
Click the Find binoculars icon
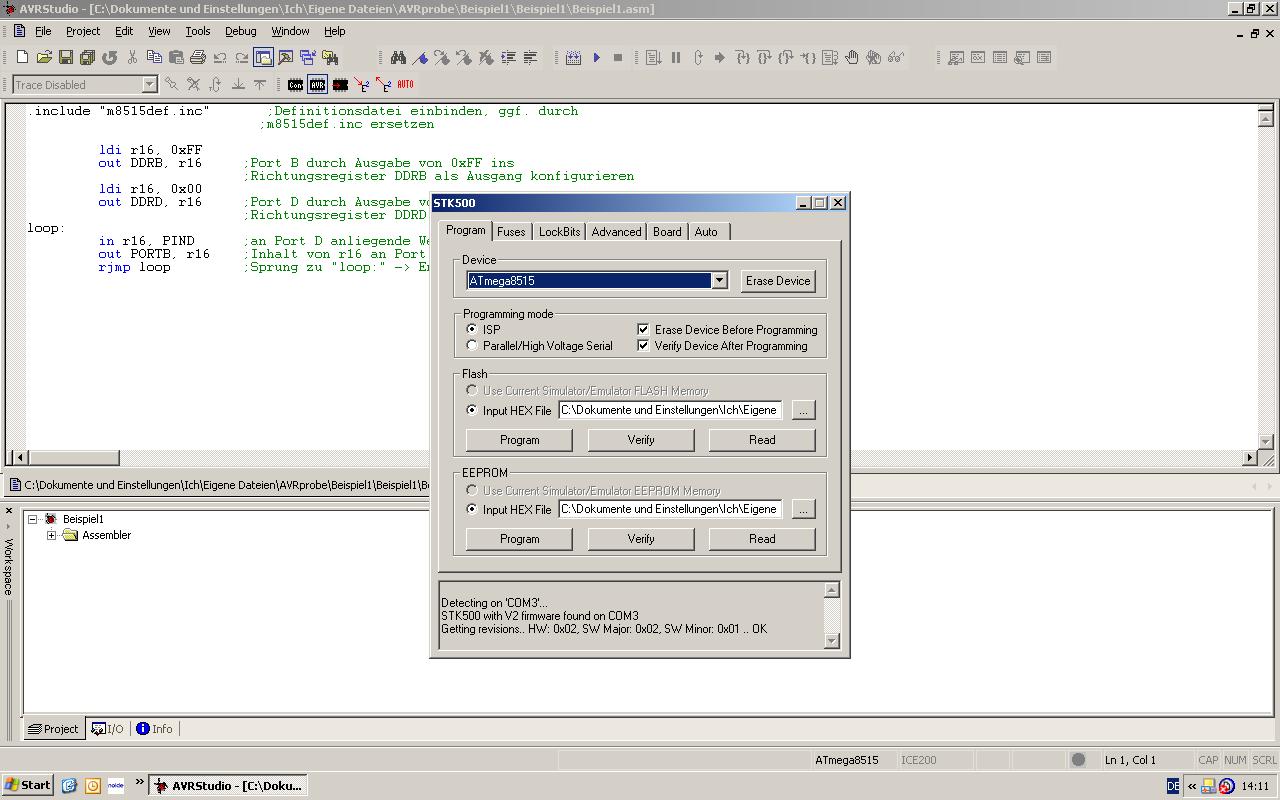tap(398, 57)
